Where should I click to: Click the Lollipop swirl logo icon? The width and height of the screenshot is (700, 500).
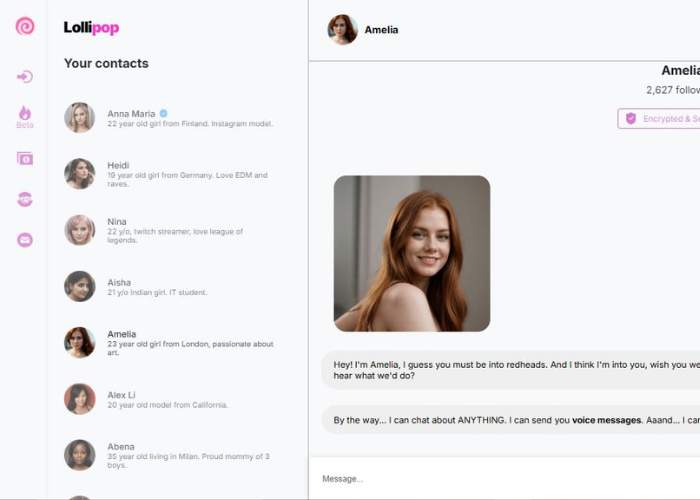pyautogui.click(x=25, y=26)
